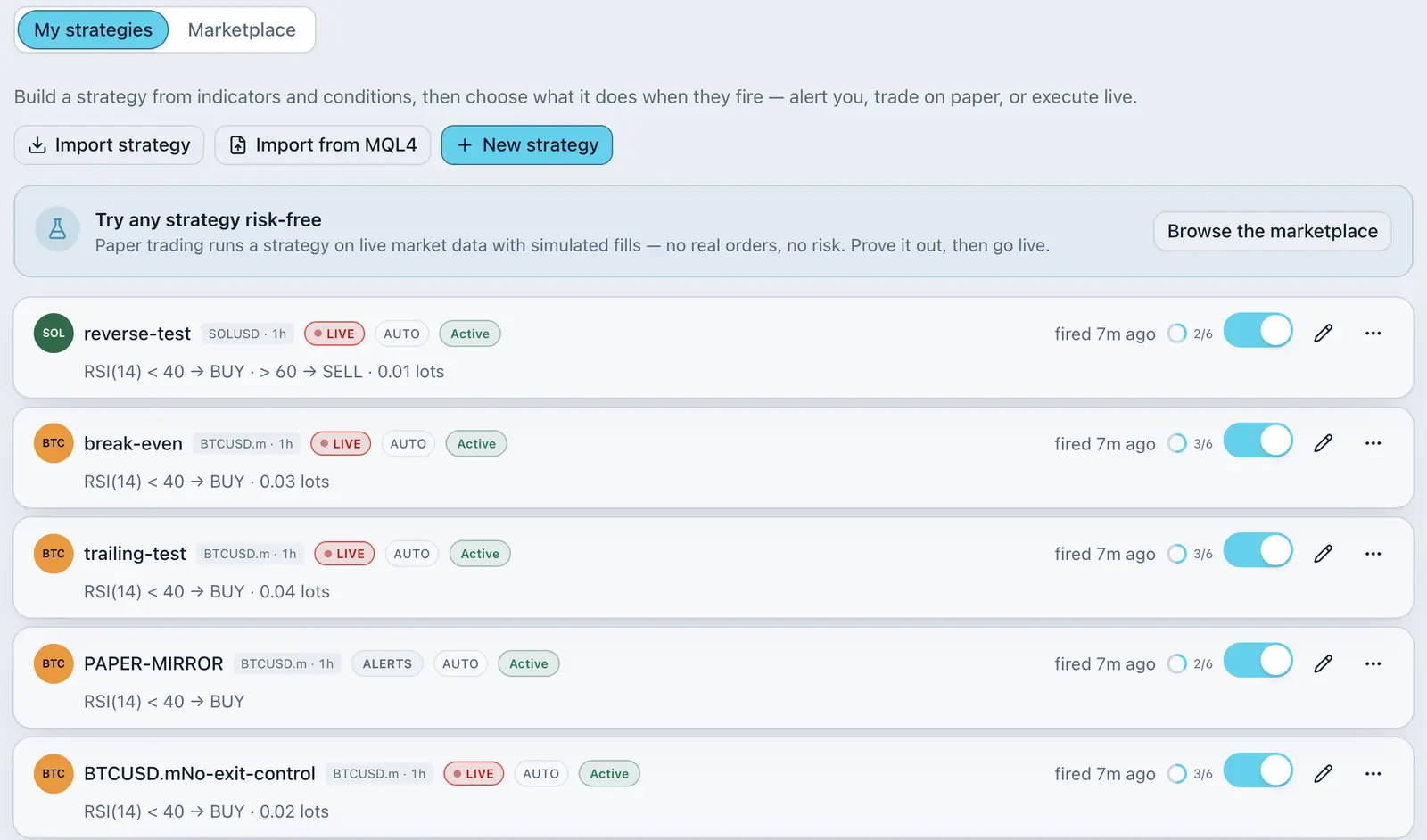The width and height of the screenshot is (1427, 840).
Task: Click the AUTO badge on PAPER-MIRROR
Action: click(x=460, y=663)
